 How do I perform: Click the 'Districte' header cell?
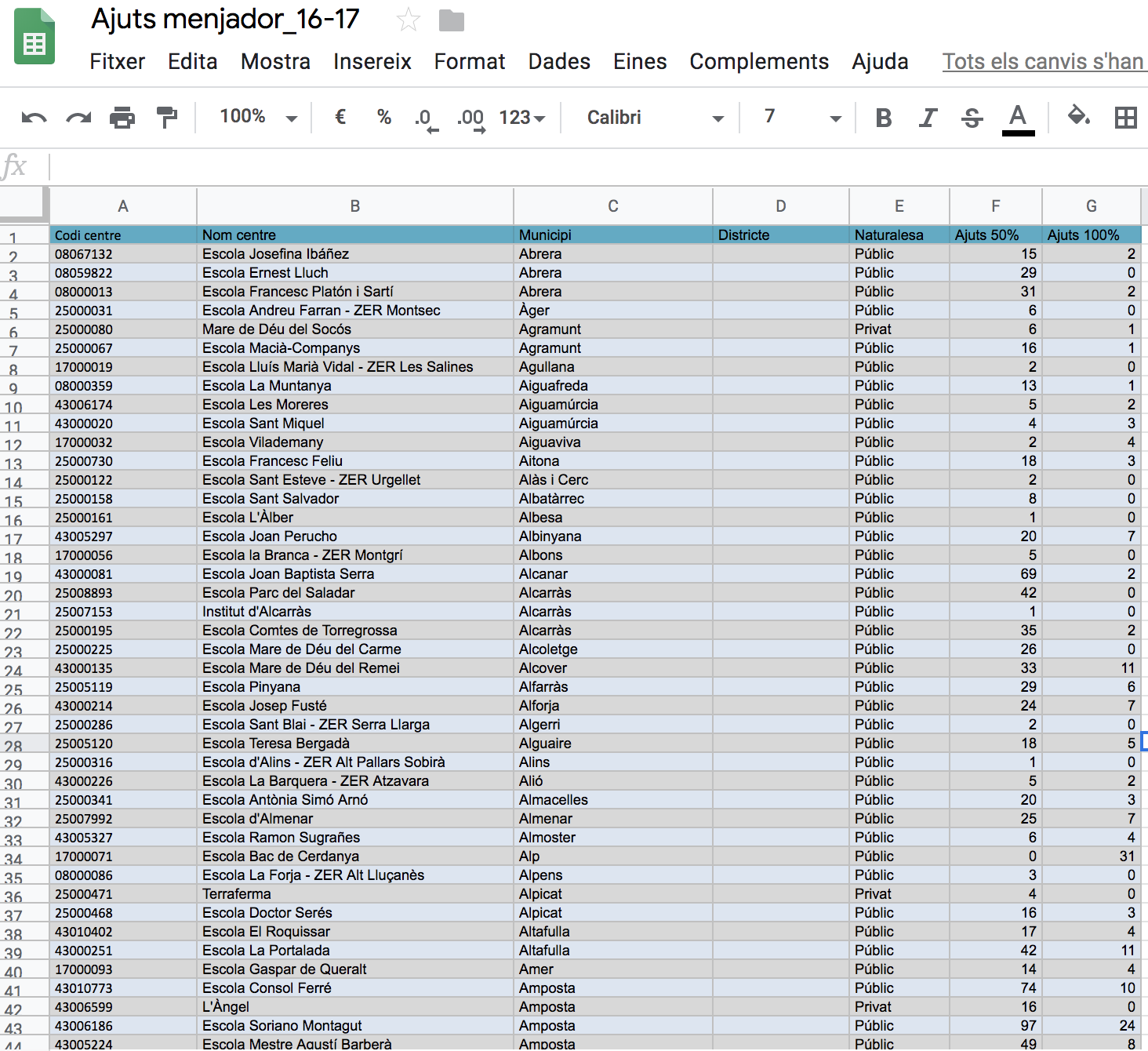pyautogui.click(x=781, y=235)
